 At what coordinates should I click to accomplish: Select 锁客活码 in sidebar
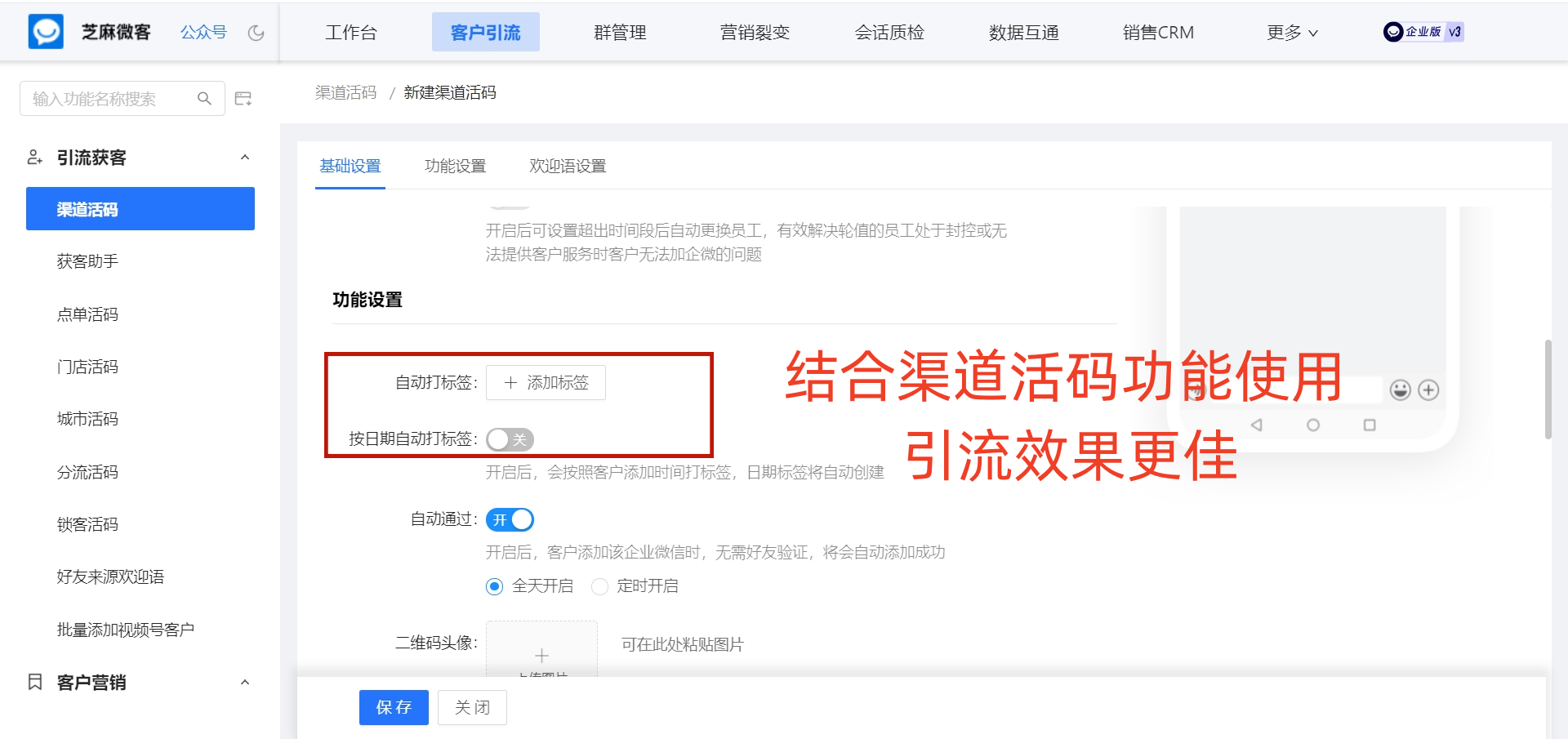pyautogui.click(x=87, y=524)
